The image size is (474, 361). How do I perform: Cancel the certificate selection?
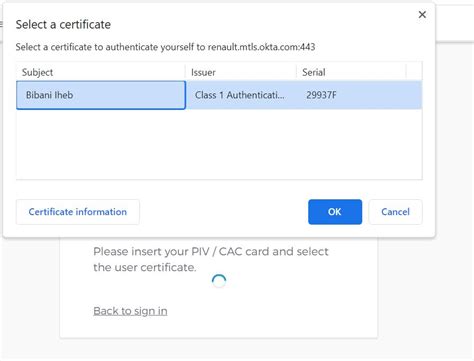(x=395, y=212)
